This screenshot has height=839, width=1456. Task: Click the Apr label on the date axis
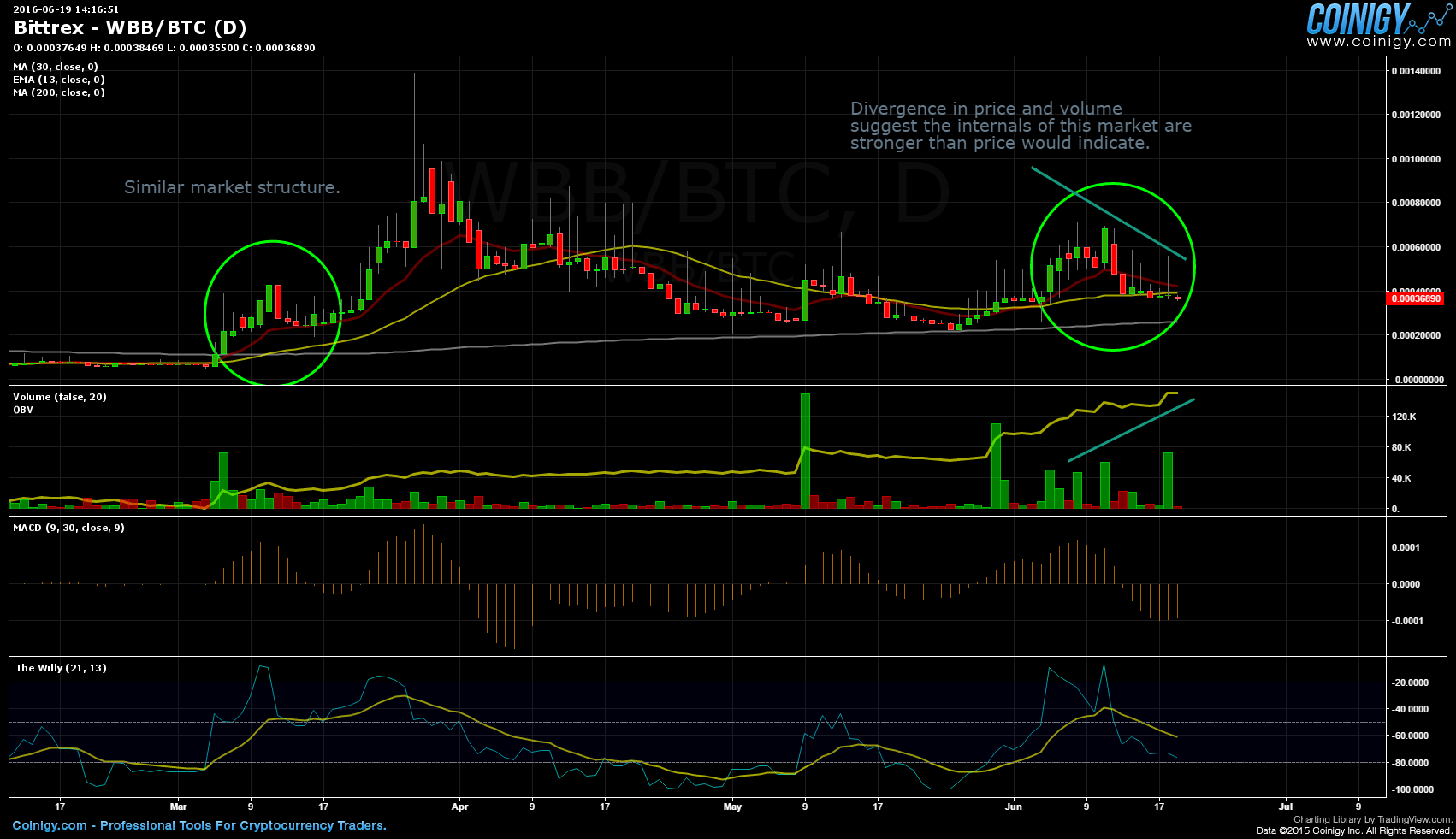pyautogui.click(x=459, y=807)
